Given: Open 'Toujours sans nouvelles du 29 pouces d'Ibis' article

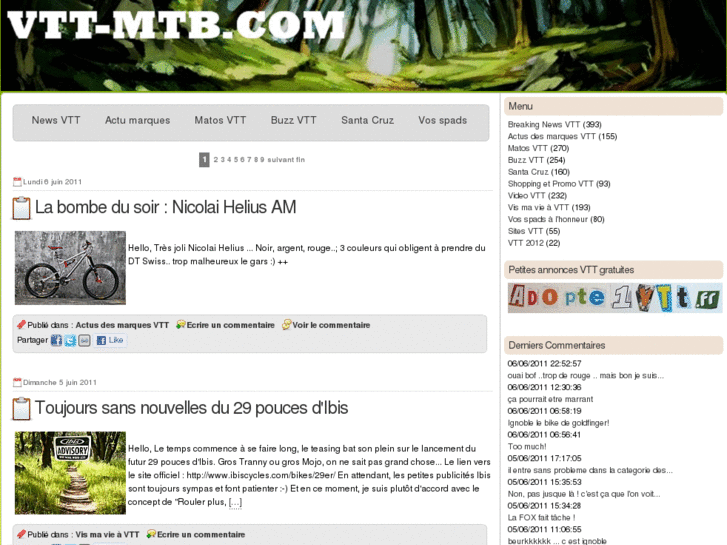Looking at the screenshot, I should click(191, 408).
